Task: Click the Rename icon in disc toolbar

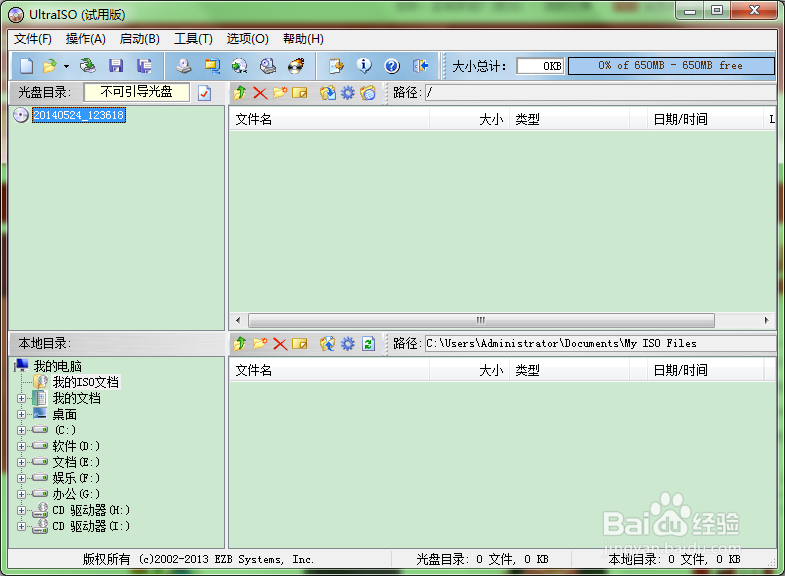Action: coord(299,93)
